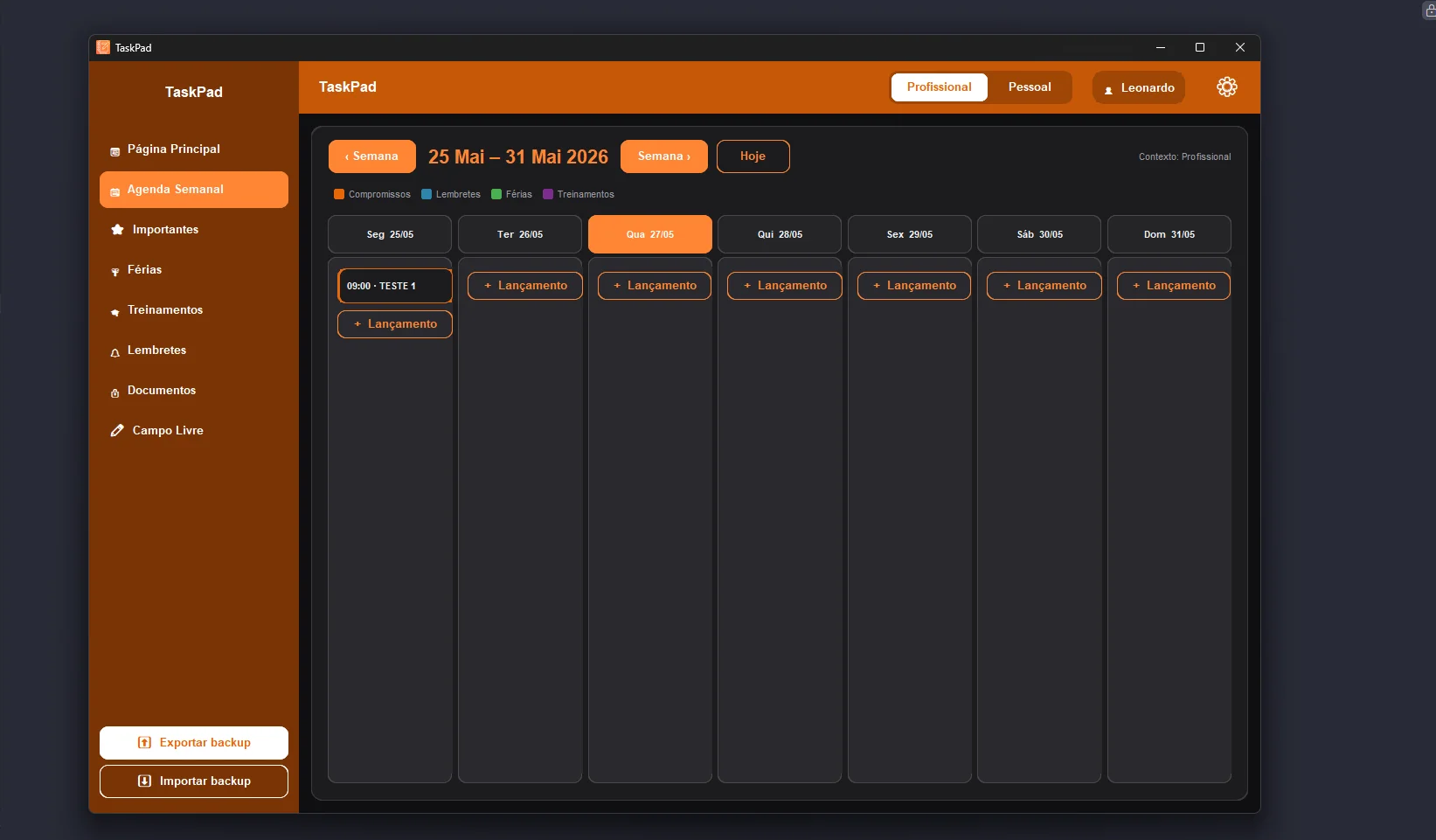
Task: Go to Importantes section
Action: tap(194, 230)
